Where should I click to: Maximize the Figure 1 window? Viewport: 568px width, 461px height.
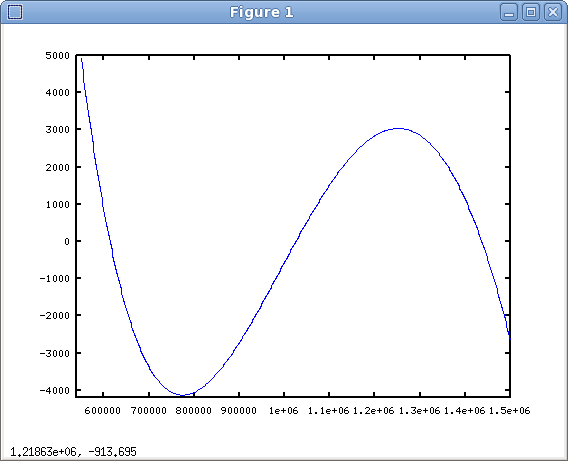click(x=531, y=12)
